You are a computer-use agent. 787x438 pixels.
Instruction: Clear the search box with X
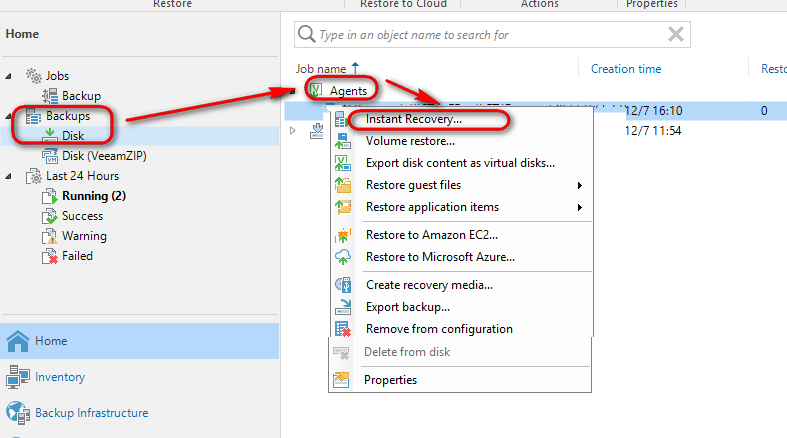point(676,34)
